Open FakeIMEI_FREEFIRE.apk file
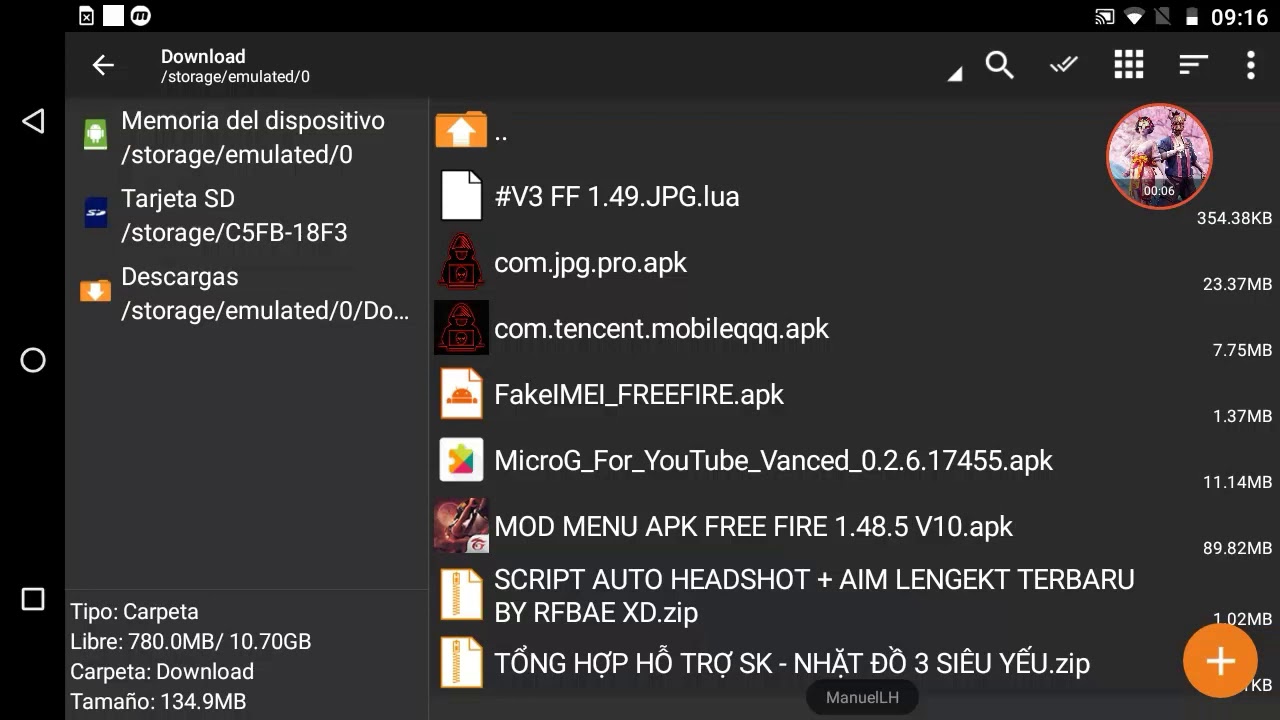This screenshot has height=720, width=1280. pyautogui.click(x=855, y=395)
